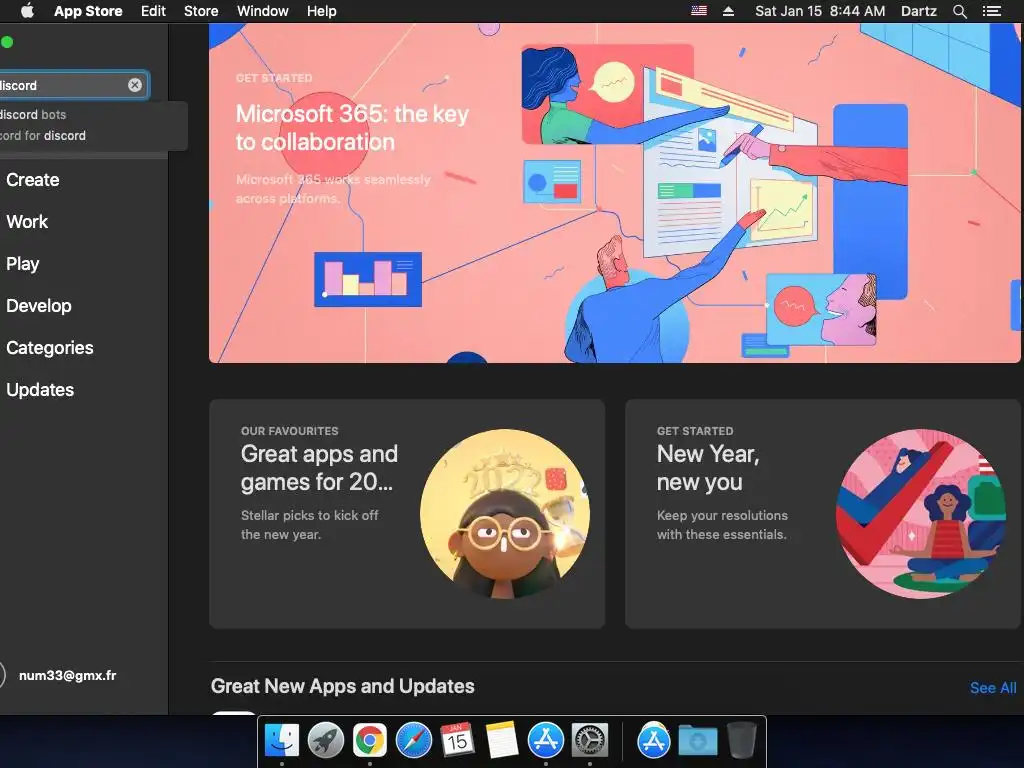1024x768 pixels.
Task: Open the Microsoft 365 collaboration banner
Action: pyautogui.click(x=615, y=193)
